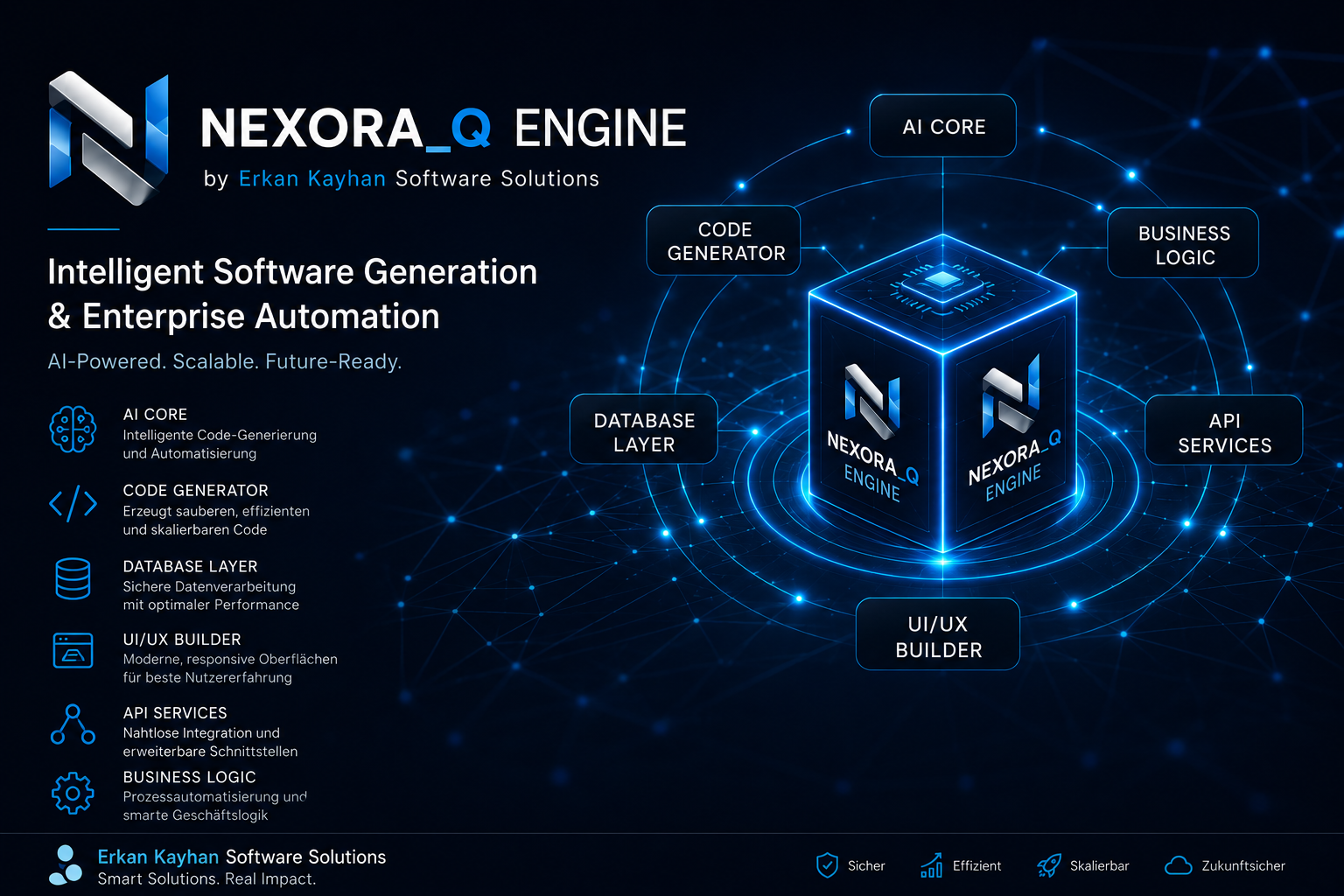Click the Business Logic gear icon
The width and height of the screenshot is (1344, 896).
click(73, 794)
